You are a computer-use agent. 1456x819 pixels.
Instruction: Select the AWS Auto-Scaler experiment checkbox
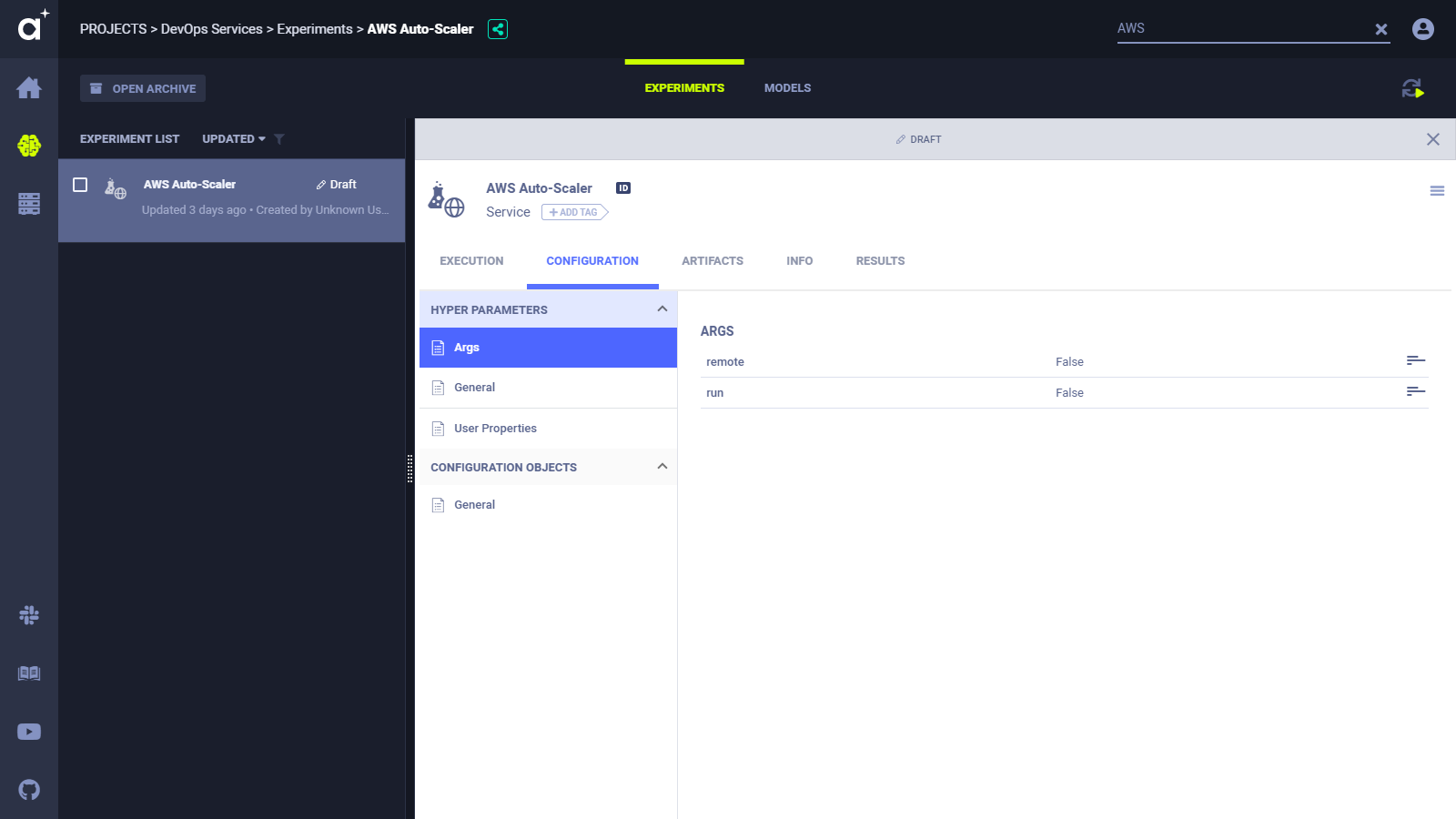click(x=80, y=185)
